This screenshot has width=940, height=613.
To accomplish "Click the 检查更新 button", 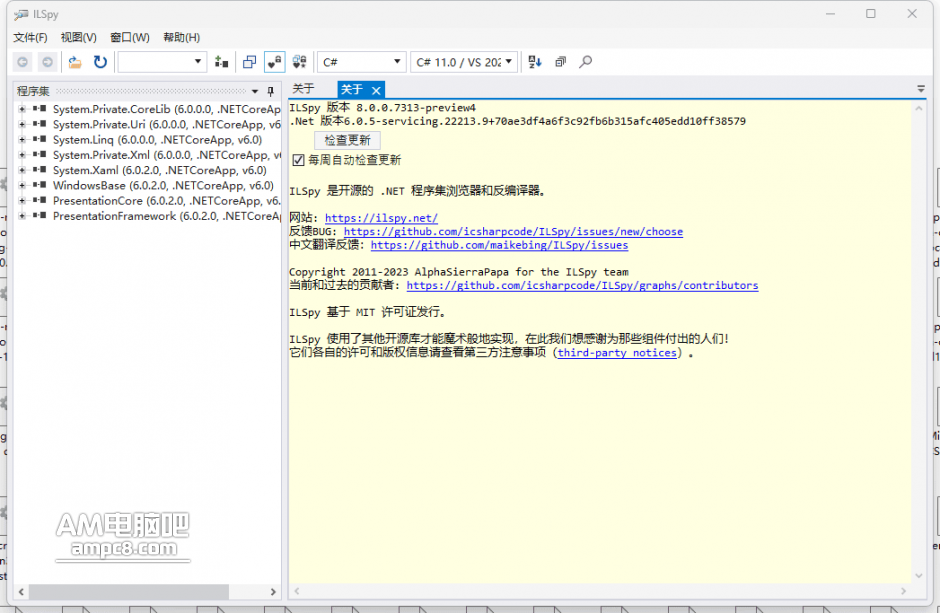I will point(347,140).
